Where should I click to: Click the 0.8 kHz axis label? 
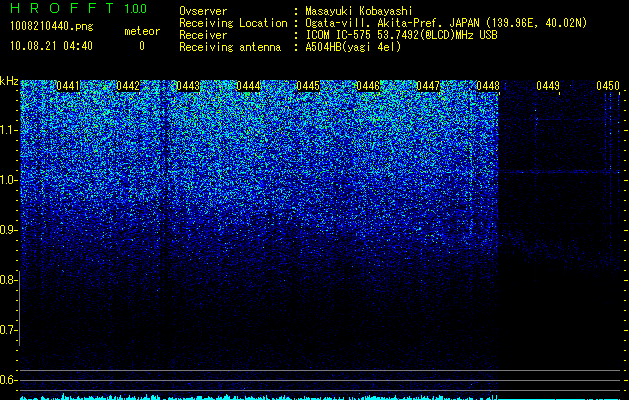pos(8,280)
